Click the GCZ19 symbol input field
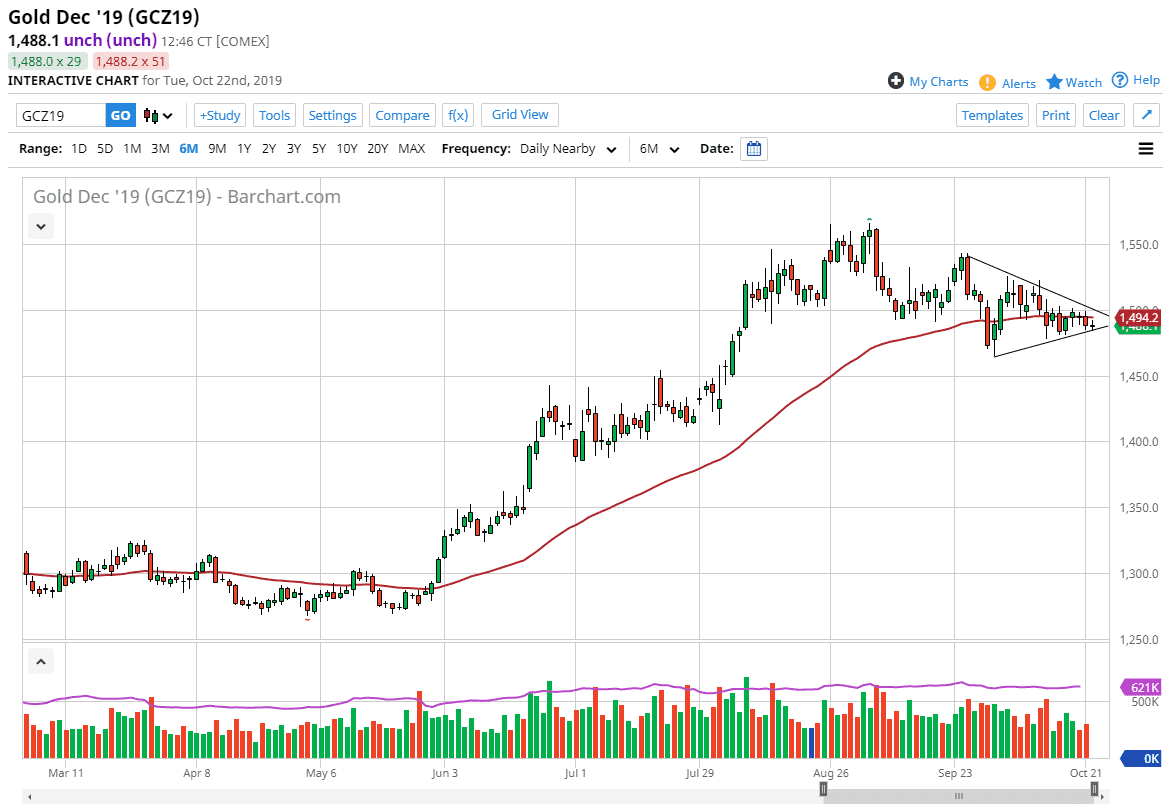Viewport: 1168px width, 810px height. point(60,115)
